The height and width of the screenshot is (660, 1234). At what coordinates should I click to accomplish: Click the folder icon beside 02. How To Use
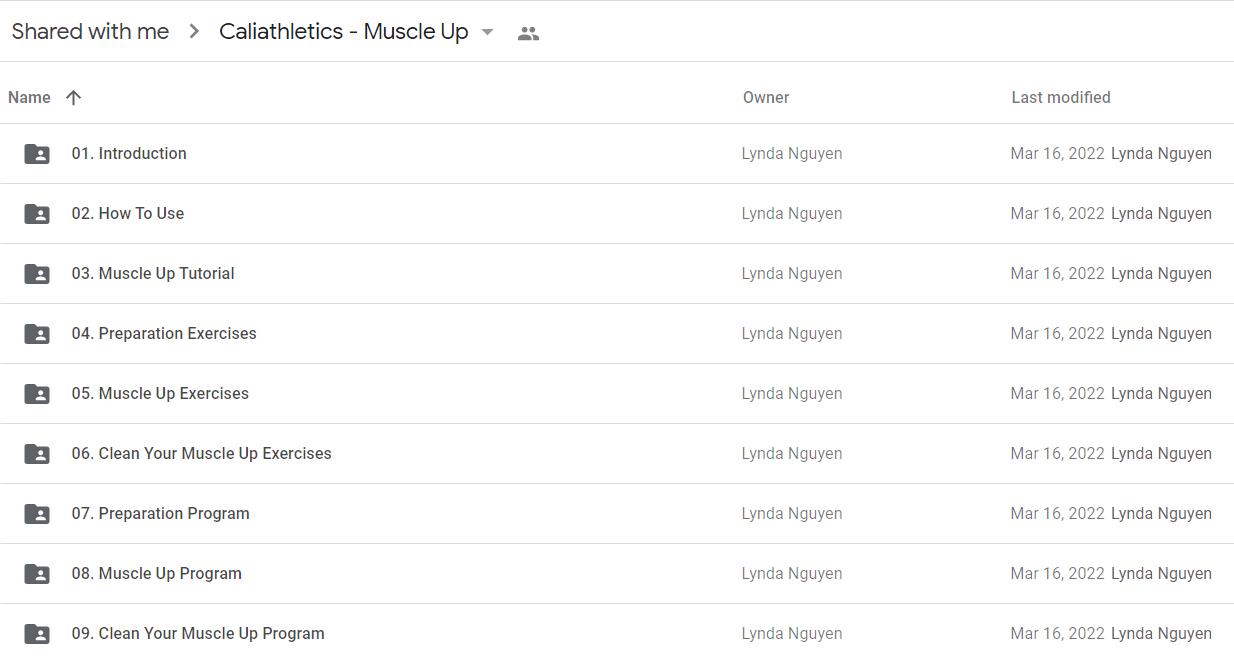point(37,214)
